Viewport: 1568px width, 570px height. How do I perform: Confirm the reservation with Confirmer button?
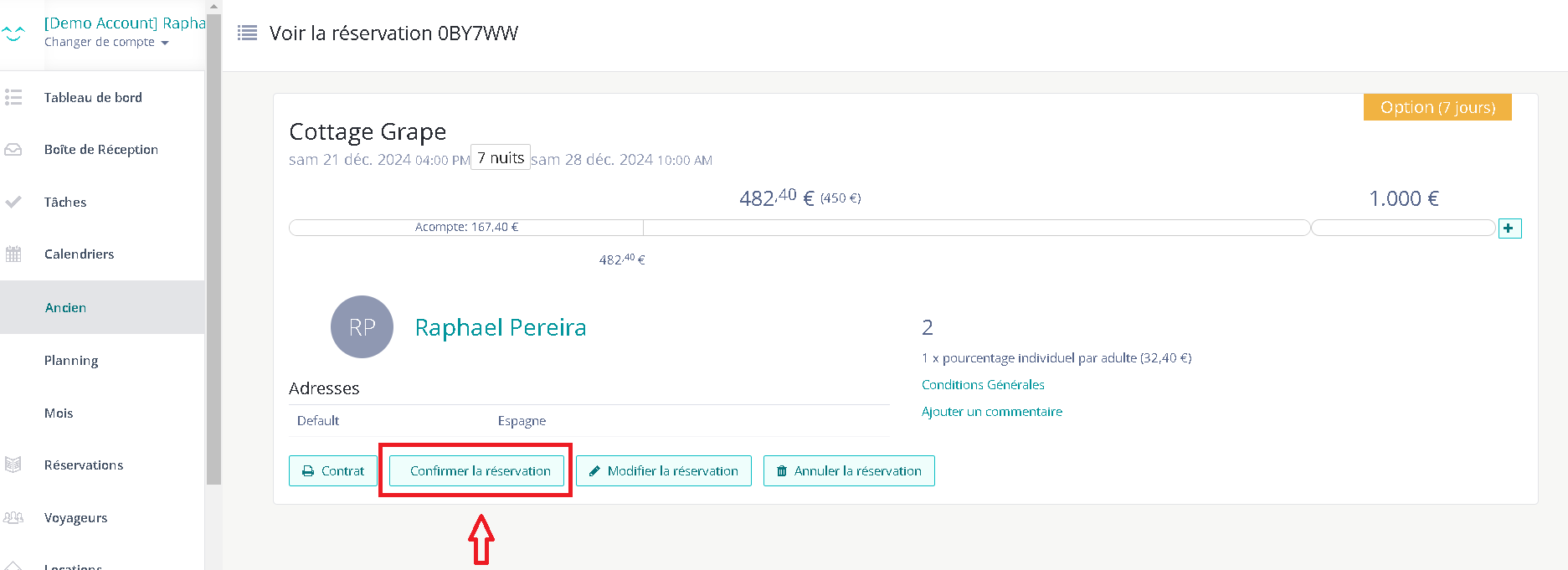tap(476, 471)
